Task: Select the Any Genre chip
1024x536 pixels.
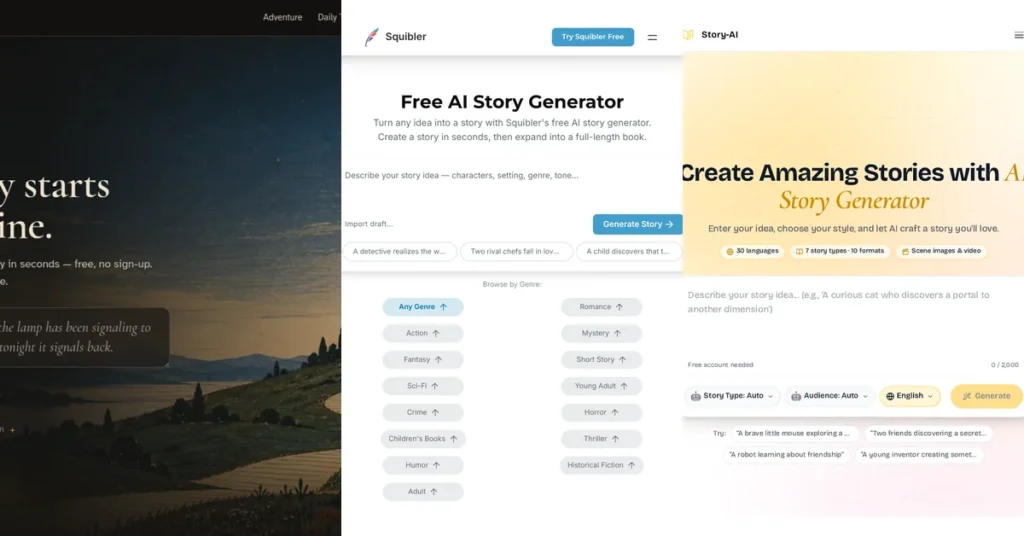Action: 423,307
